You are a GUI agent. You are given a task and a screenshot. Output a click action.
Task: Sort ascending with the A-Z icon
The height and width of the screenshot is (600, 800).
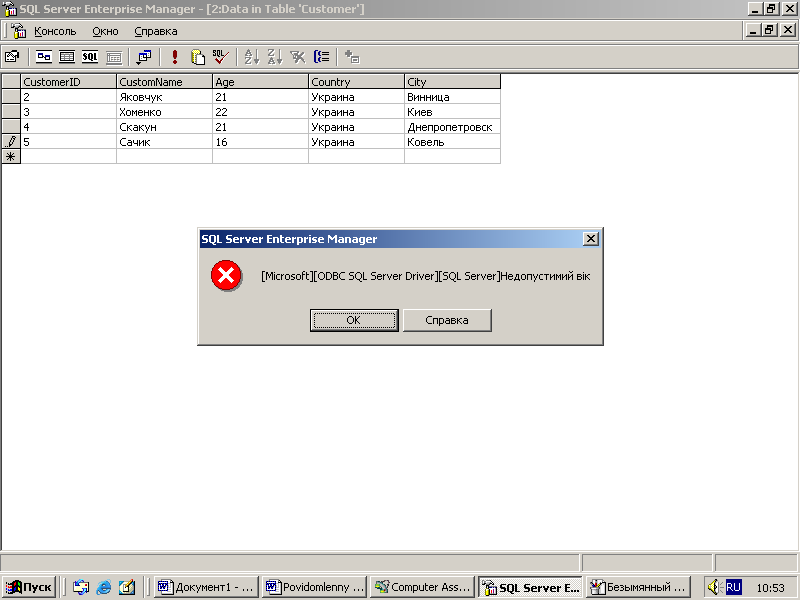252,57
